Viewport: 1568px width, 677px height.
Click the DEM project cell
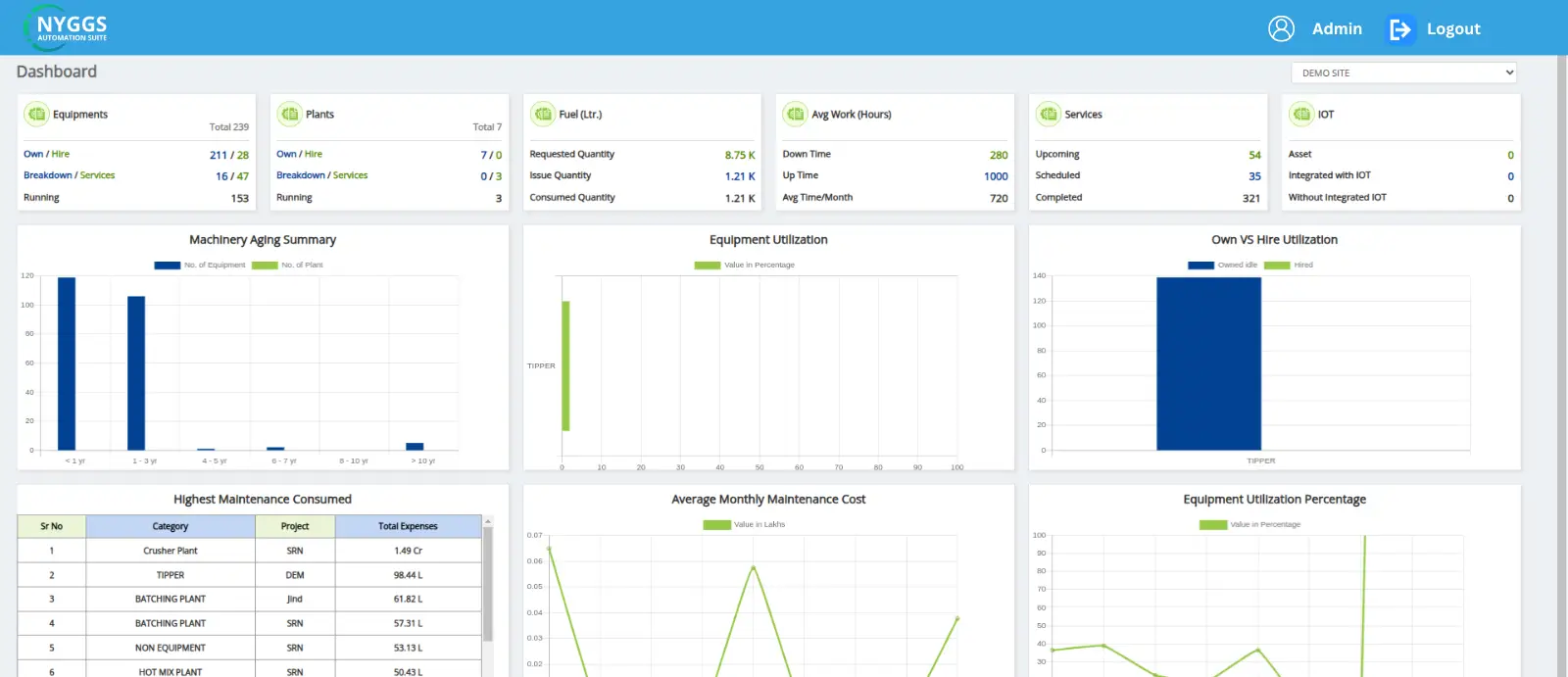295,575
